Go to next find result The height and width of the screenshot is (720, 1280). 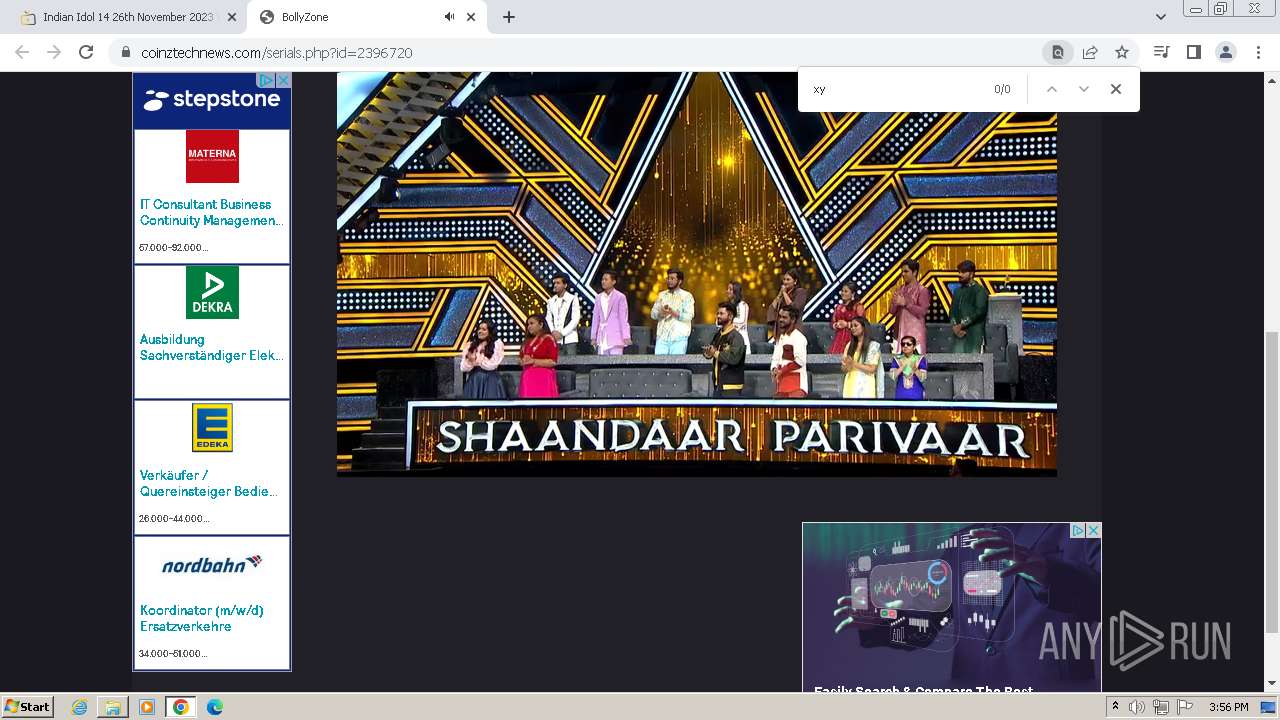click(1084, 89)
